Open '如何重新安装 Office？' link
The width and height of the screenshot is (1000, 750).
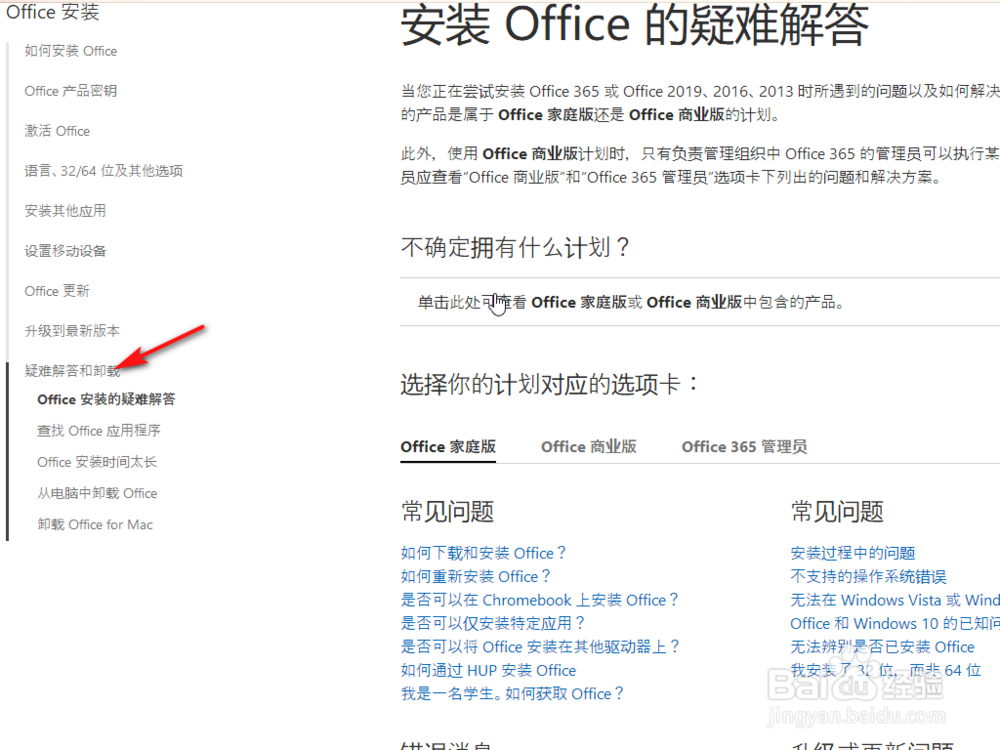[476, 577]
